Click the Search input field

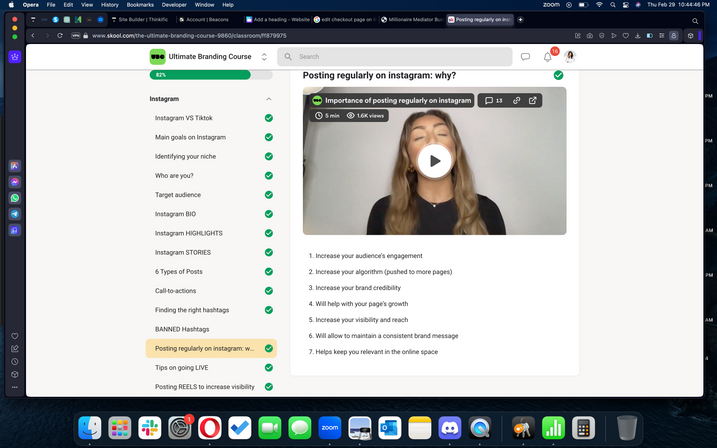(x=395, y=57)
